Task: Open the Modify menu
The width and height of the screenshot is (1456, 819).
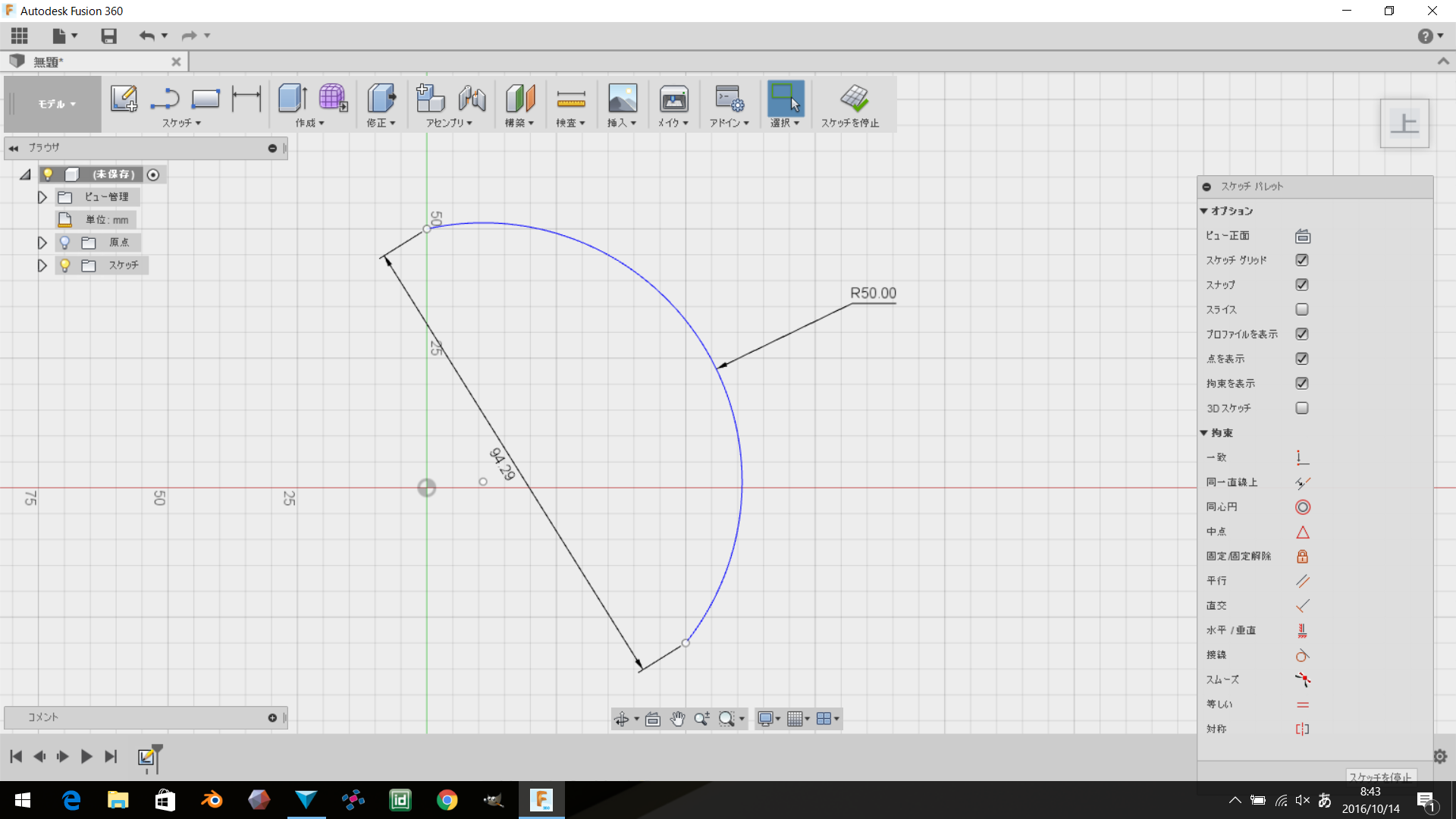Action: click(x=381, y=123)
